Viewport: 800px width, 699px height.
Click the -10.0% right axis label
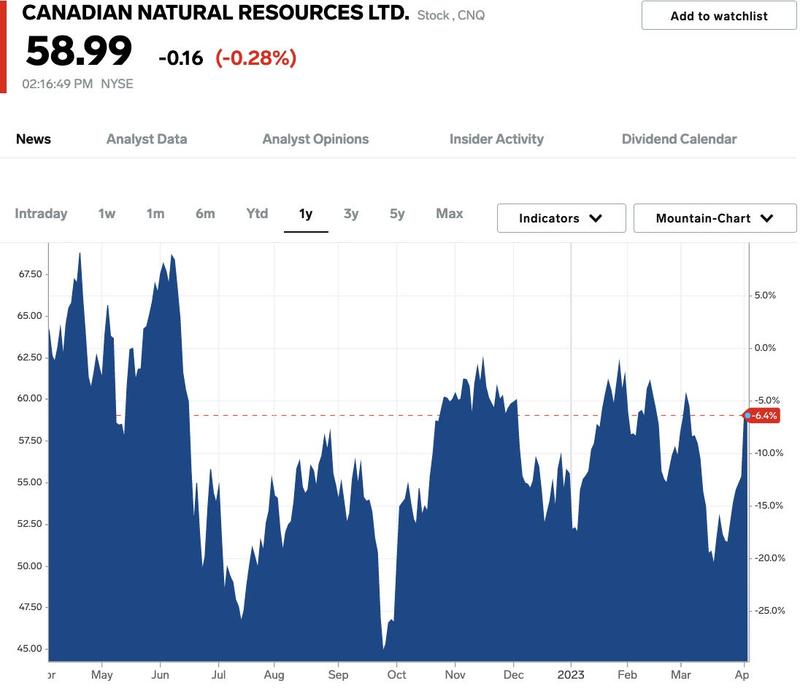(768, 453)
